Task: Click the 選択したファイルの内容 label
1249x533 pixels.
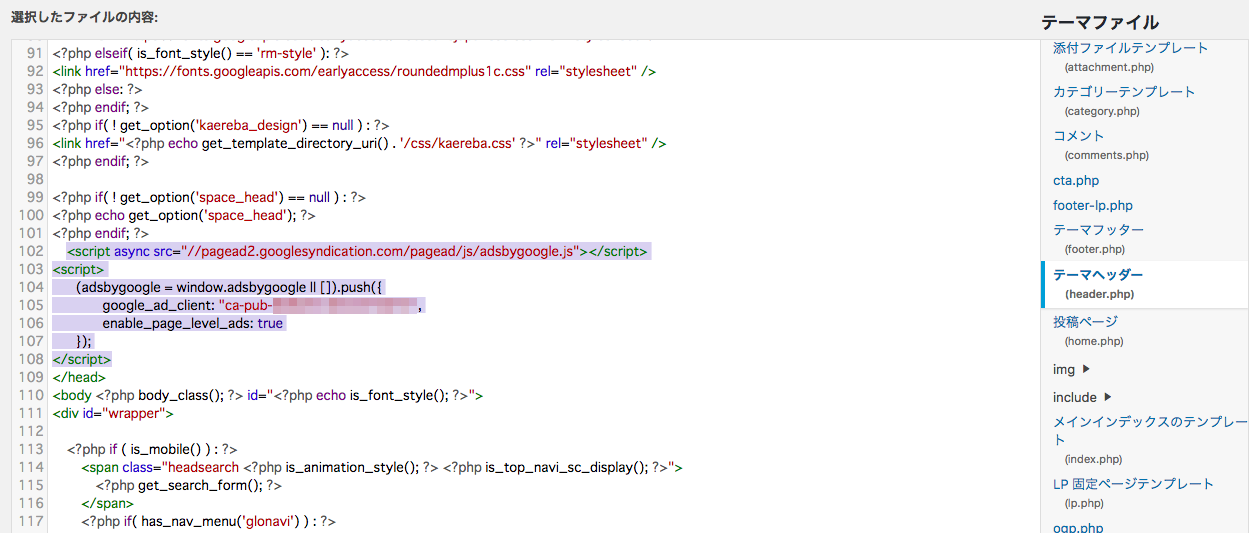Action: click(x=84, y=18)
